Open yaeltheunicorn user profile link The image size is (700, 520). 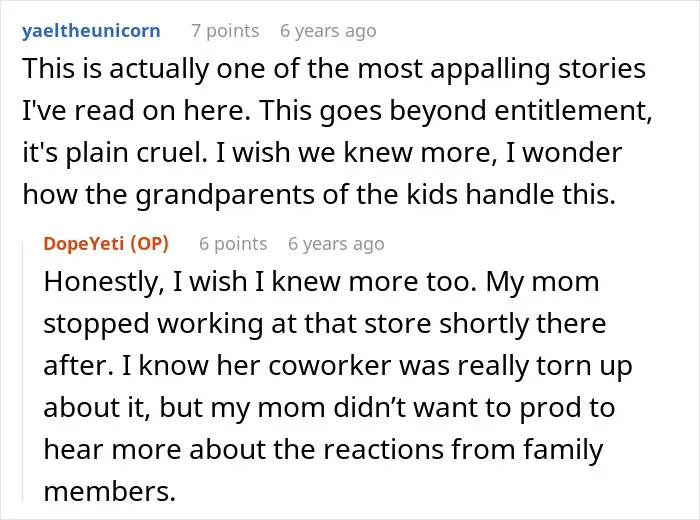click(91, 31)
